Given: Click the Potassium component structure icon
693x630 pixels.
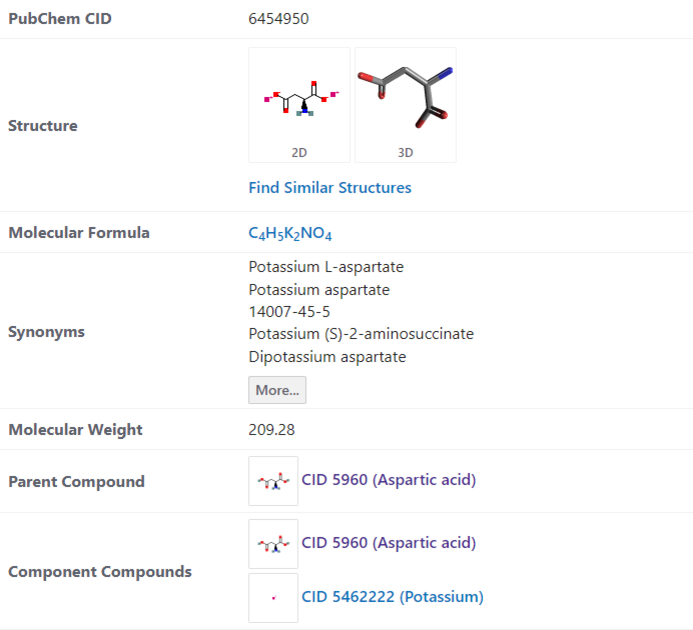Looking at the screenshot, I should coord(273,597).
